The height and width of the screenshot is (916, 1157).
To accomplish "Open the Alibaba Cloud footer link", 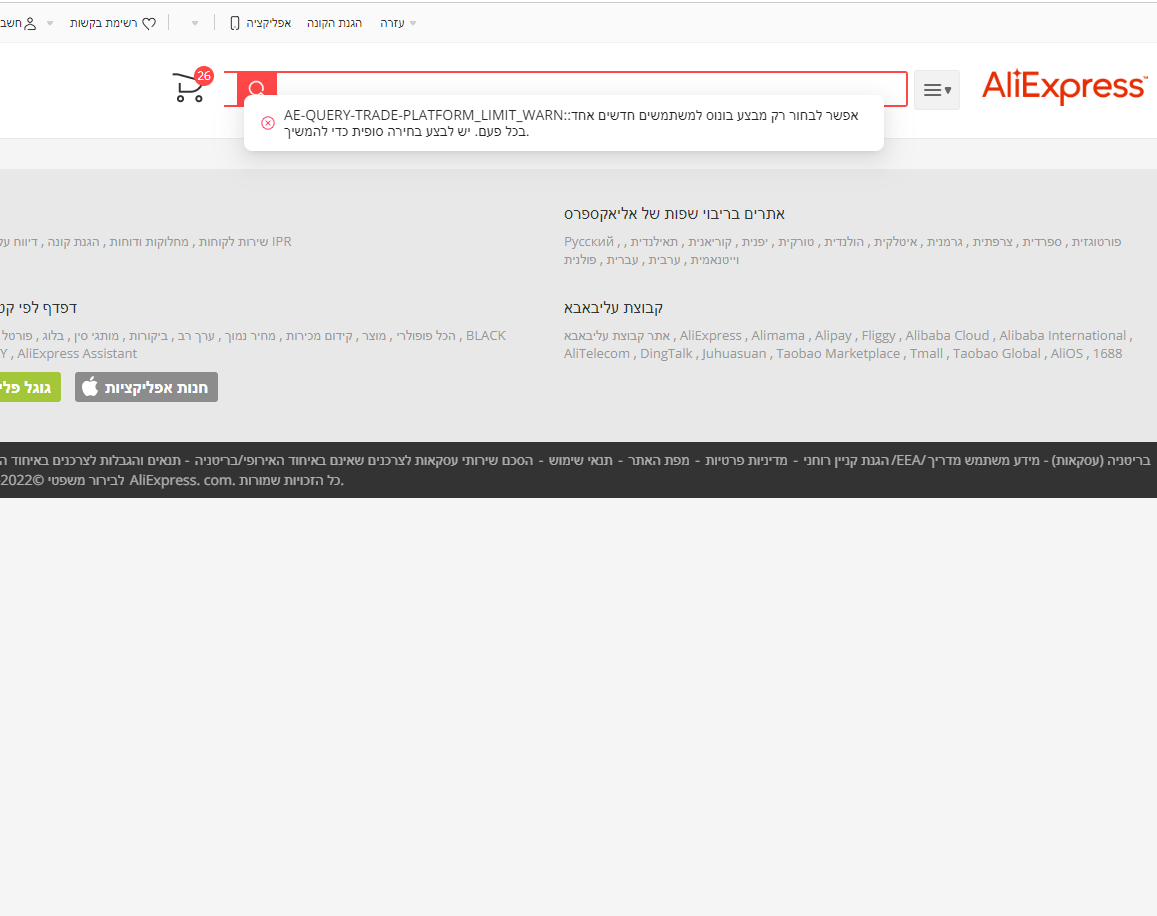I will click(947, 335).
